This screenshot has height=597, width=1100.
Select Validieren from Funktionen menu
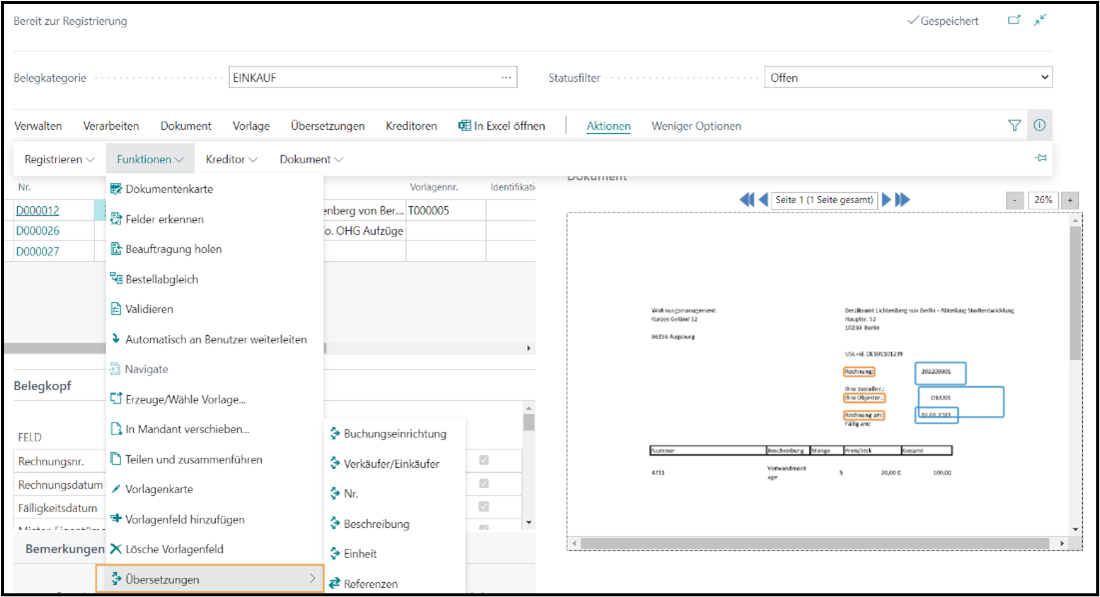pos(149,309)
